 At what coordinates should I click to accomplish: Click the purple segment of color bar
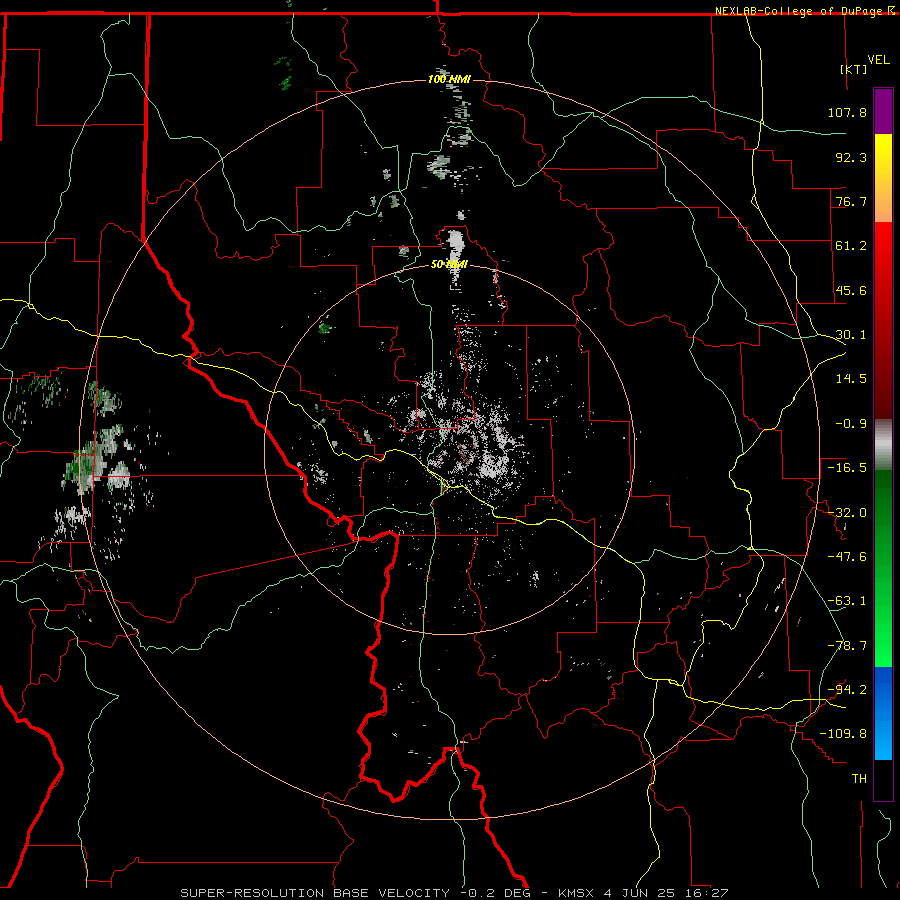coord(883,112)
